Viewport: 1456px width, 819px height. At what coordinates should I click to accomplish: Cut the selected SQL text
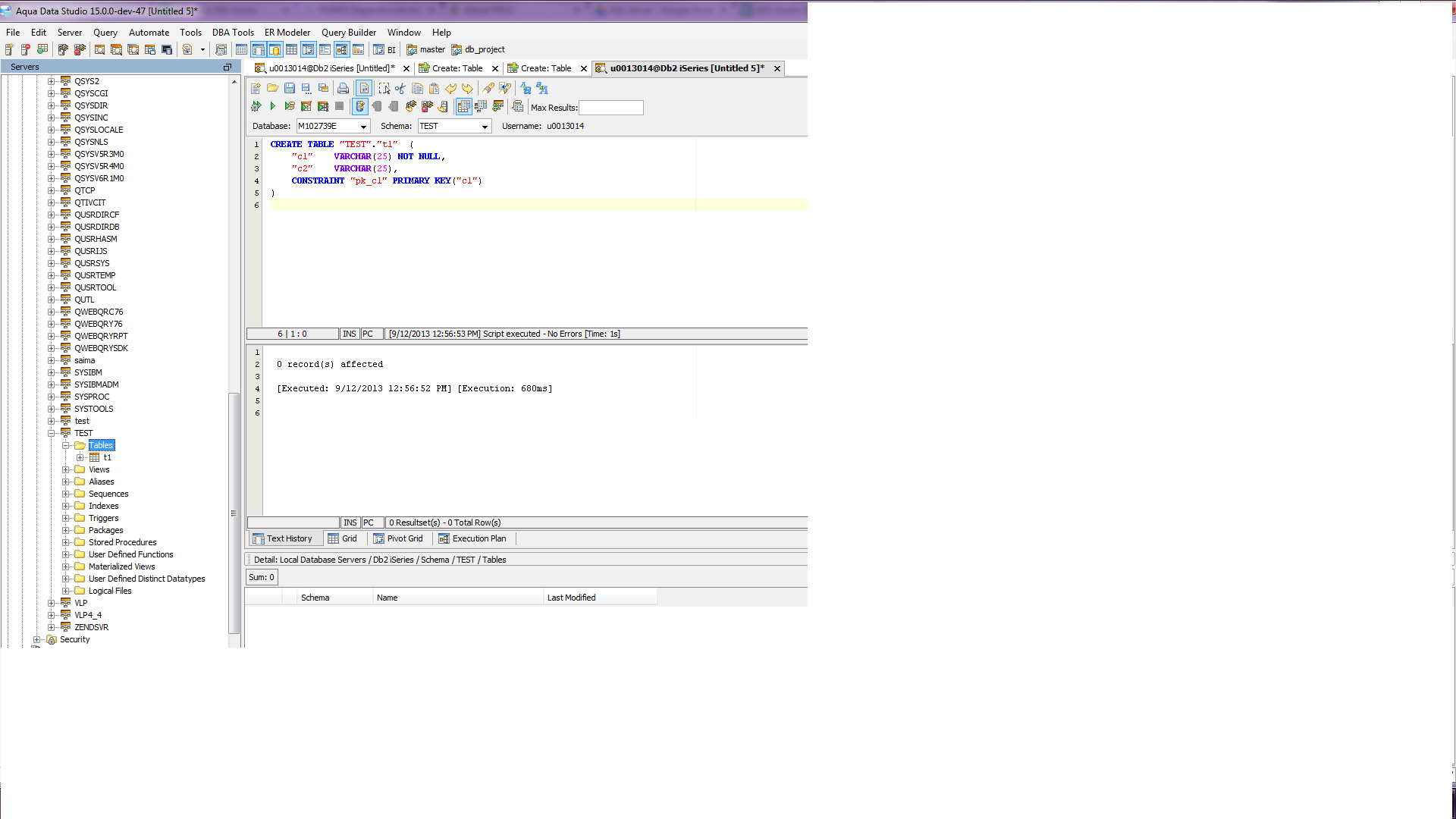point(400,89)
